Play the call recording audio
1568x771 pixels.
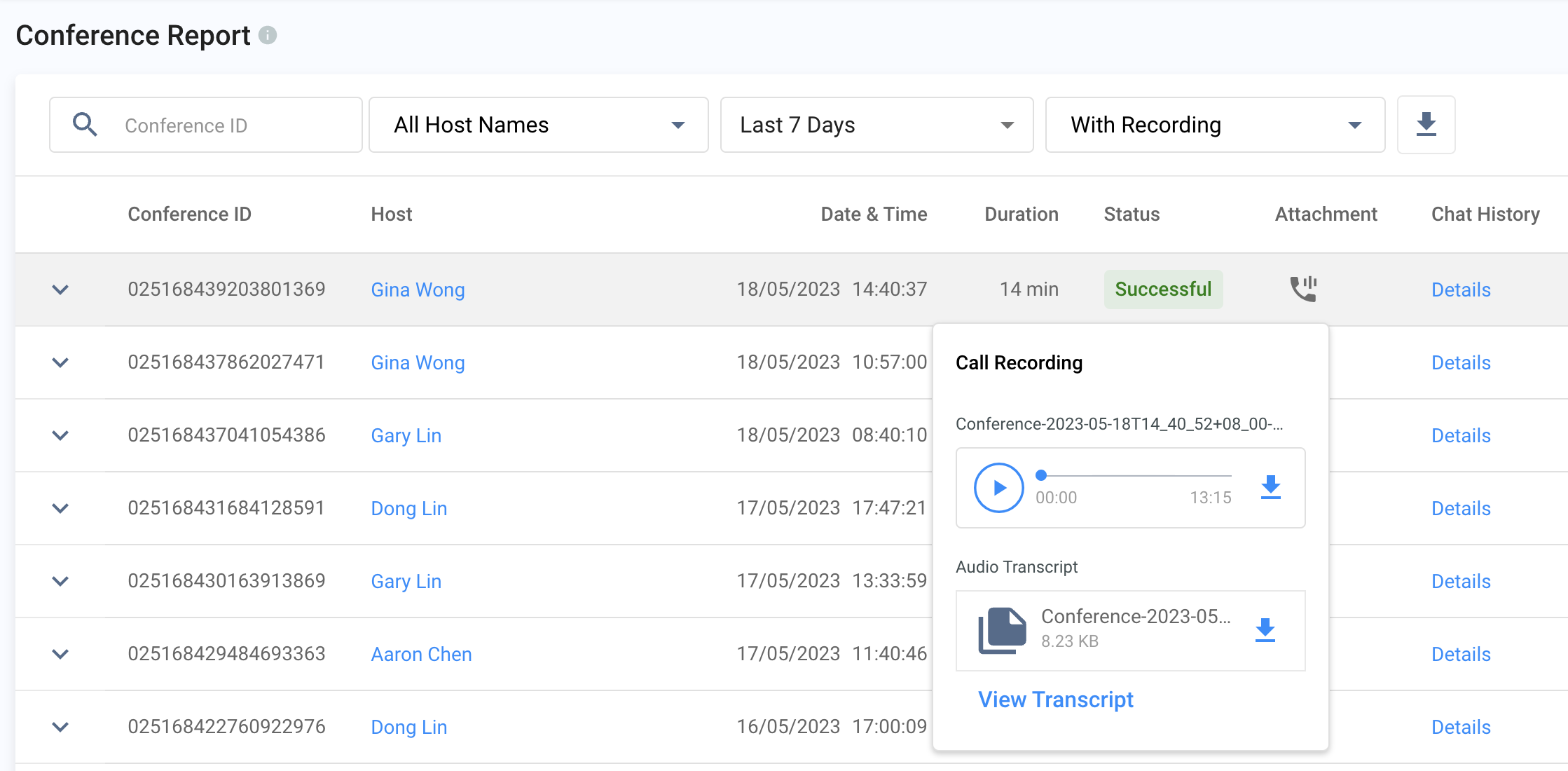point(998,487)
